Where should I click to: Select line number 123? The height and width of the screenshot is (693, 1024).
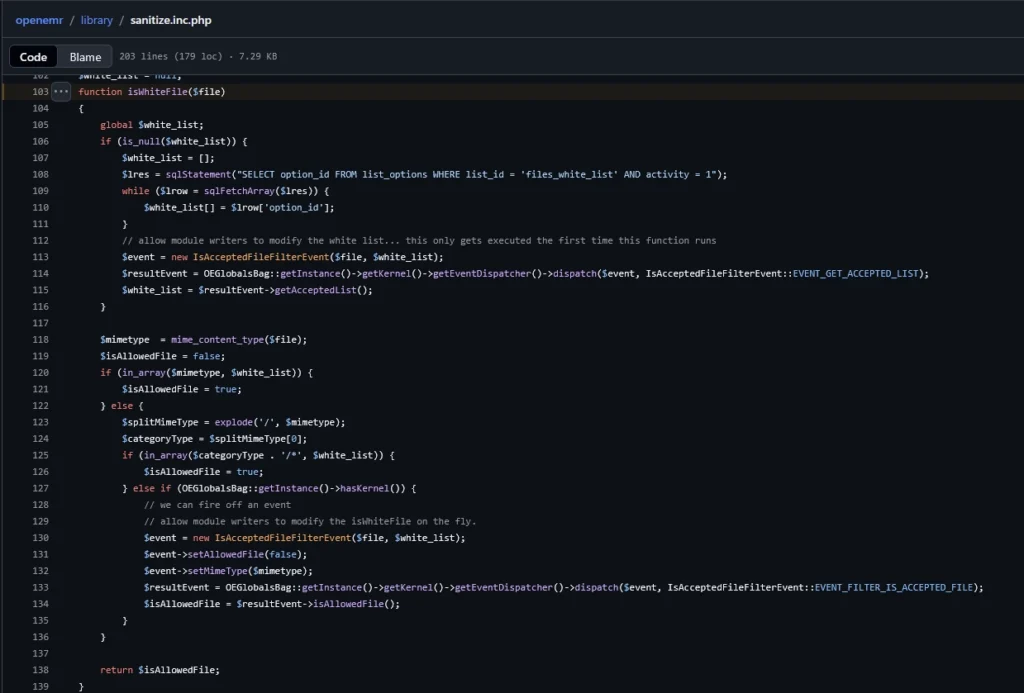tap(40, 422)
